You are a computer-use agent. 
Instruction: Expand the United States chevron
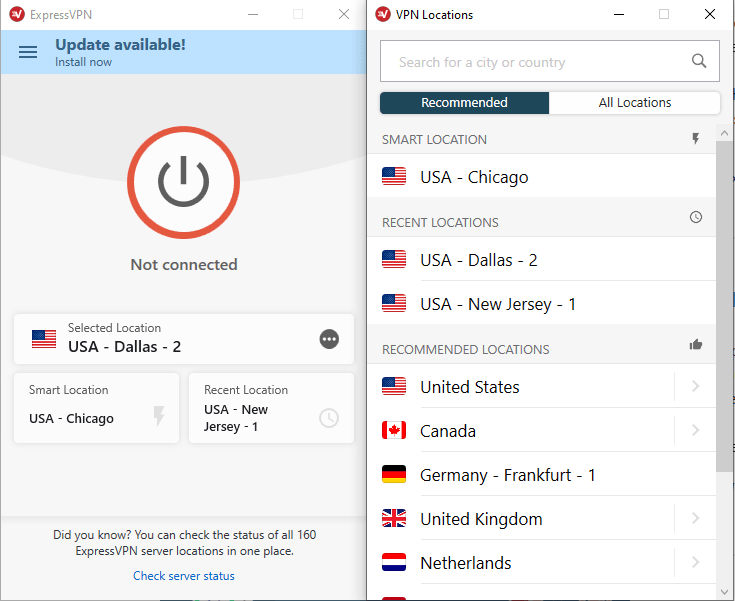coord(696,386)
